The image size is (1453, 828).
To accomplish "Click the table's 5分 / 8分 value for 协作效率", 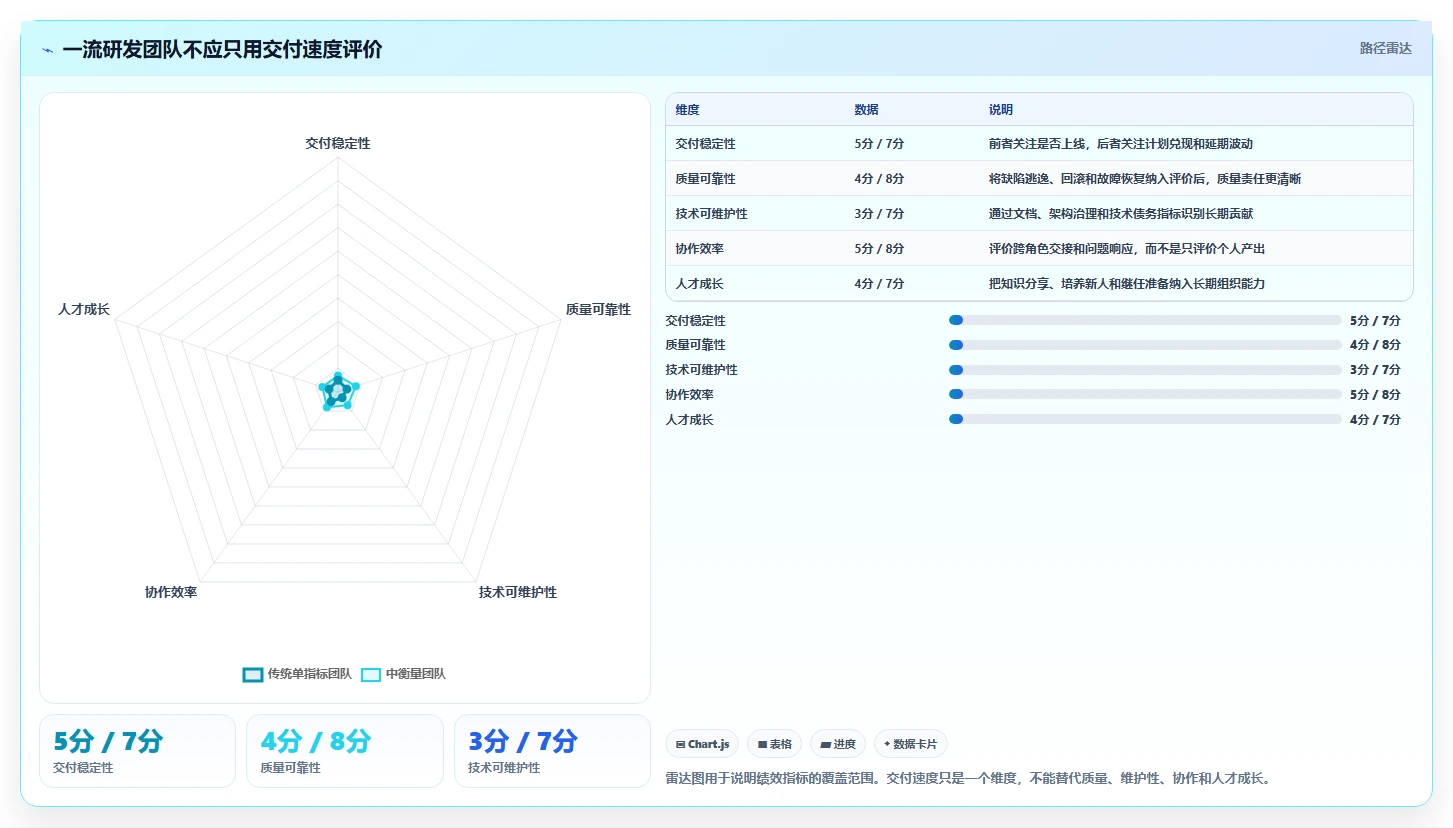I will click(x=879, y=249).
